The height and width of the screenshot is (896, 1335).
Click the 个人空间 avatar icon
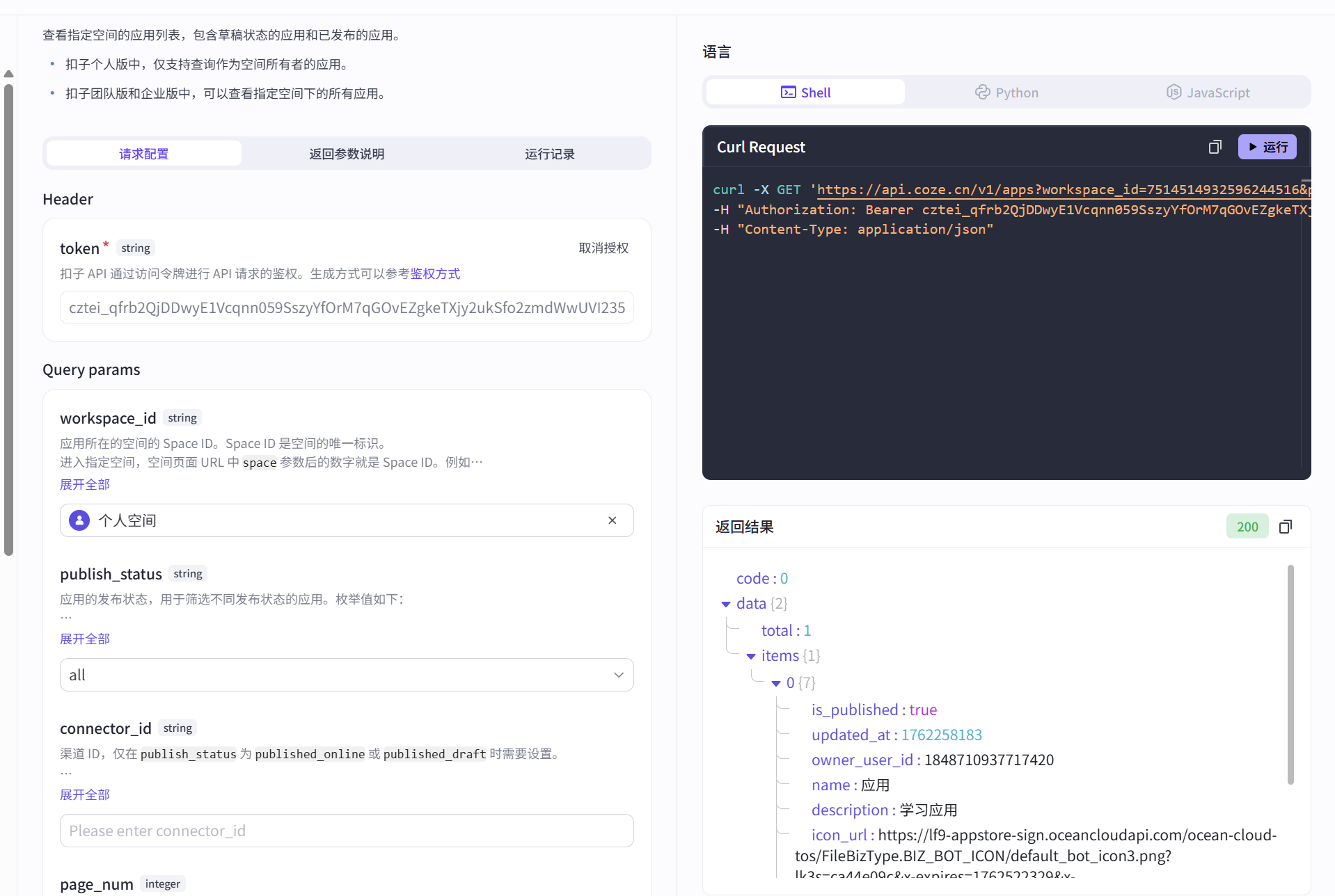pyautogui.click(x=79, y=520)
